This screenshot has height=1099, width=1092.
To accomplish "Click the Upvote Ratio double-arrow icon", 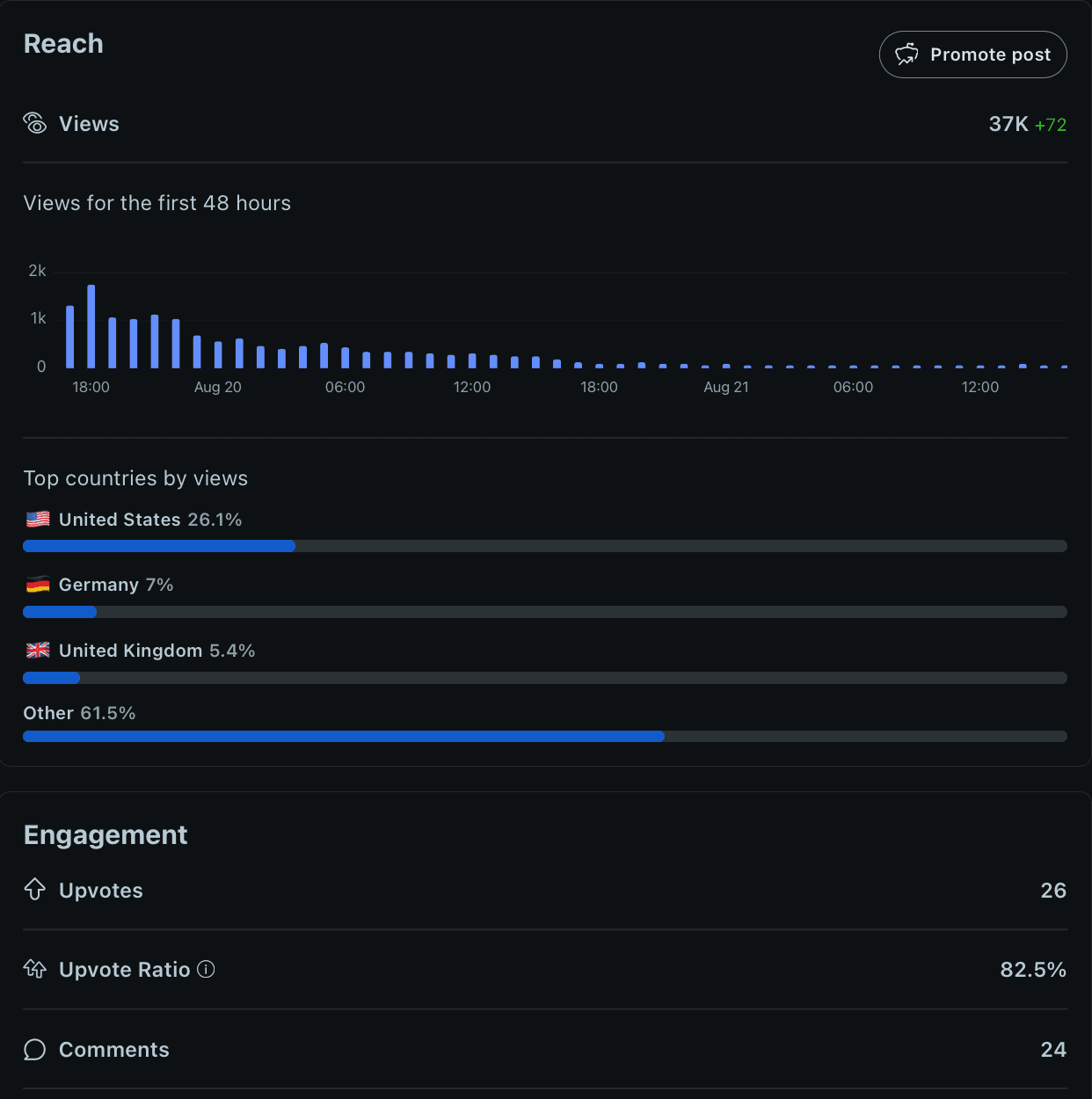I will [x=35, y=969].
